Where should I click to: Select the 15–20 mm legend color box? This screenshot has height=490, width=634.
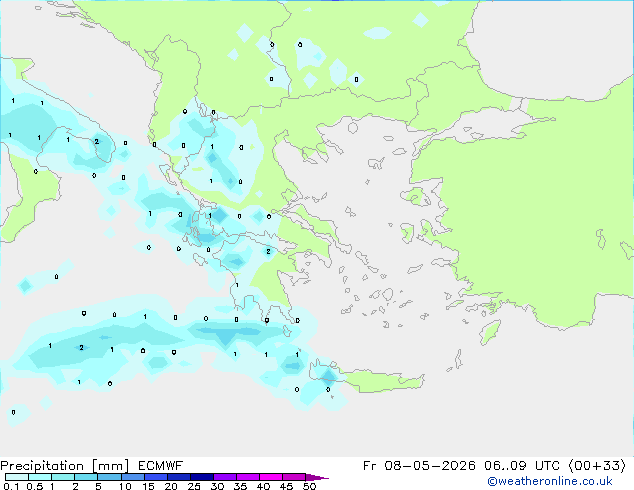click(x=156, y=477)
